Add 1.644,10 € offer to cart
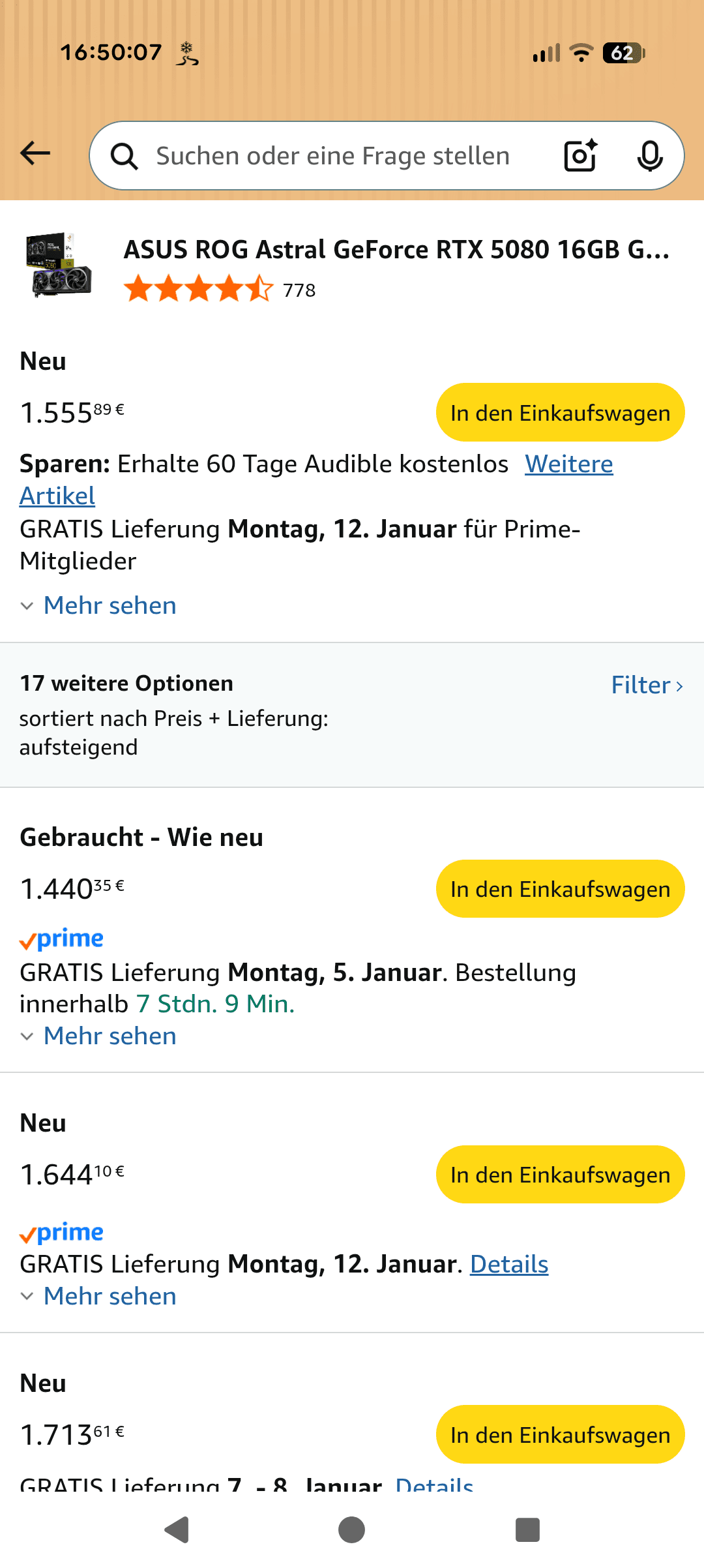Image resolution: width=704 pixels, height=1568 pixels. pyautogui.click(x=560, y=1175)
